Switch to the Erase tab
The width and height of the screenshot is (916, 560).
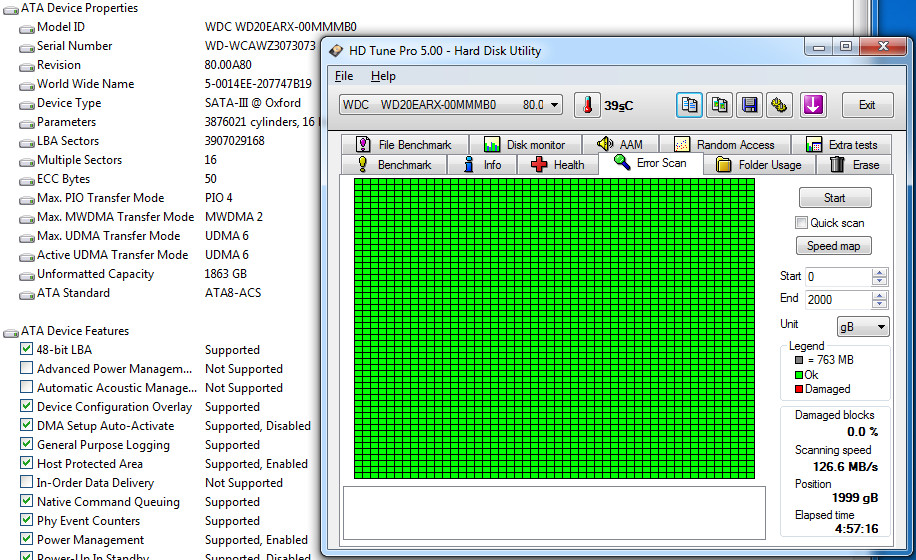click(x=854, y=165)
